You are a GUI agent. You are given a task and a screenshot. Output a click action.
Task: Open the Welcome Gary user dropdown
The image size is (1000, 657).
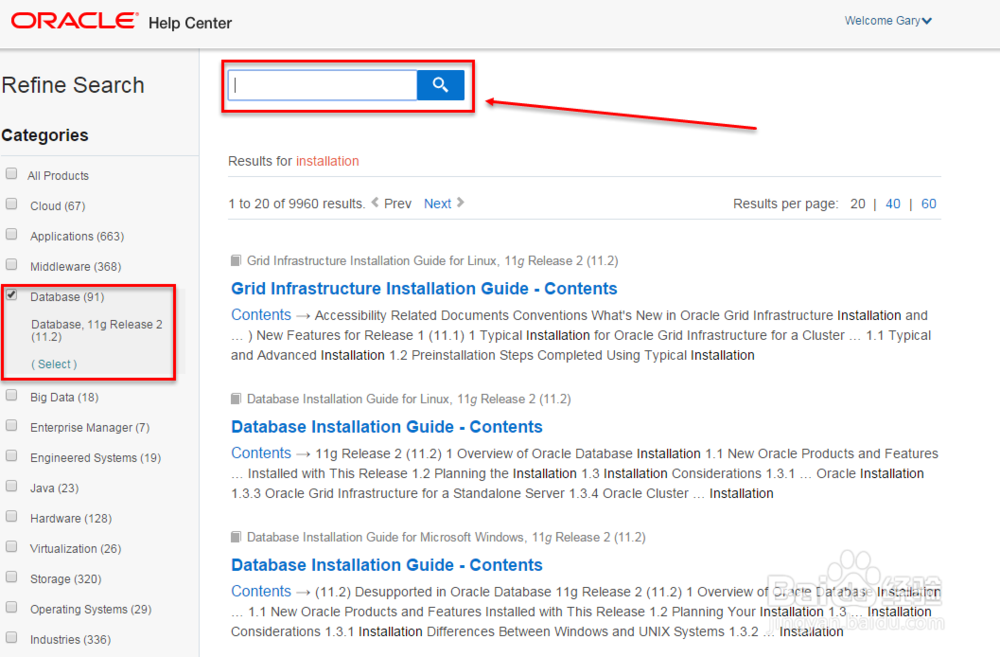pyautogui.click(x=888, y=21)
